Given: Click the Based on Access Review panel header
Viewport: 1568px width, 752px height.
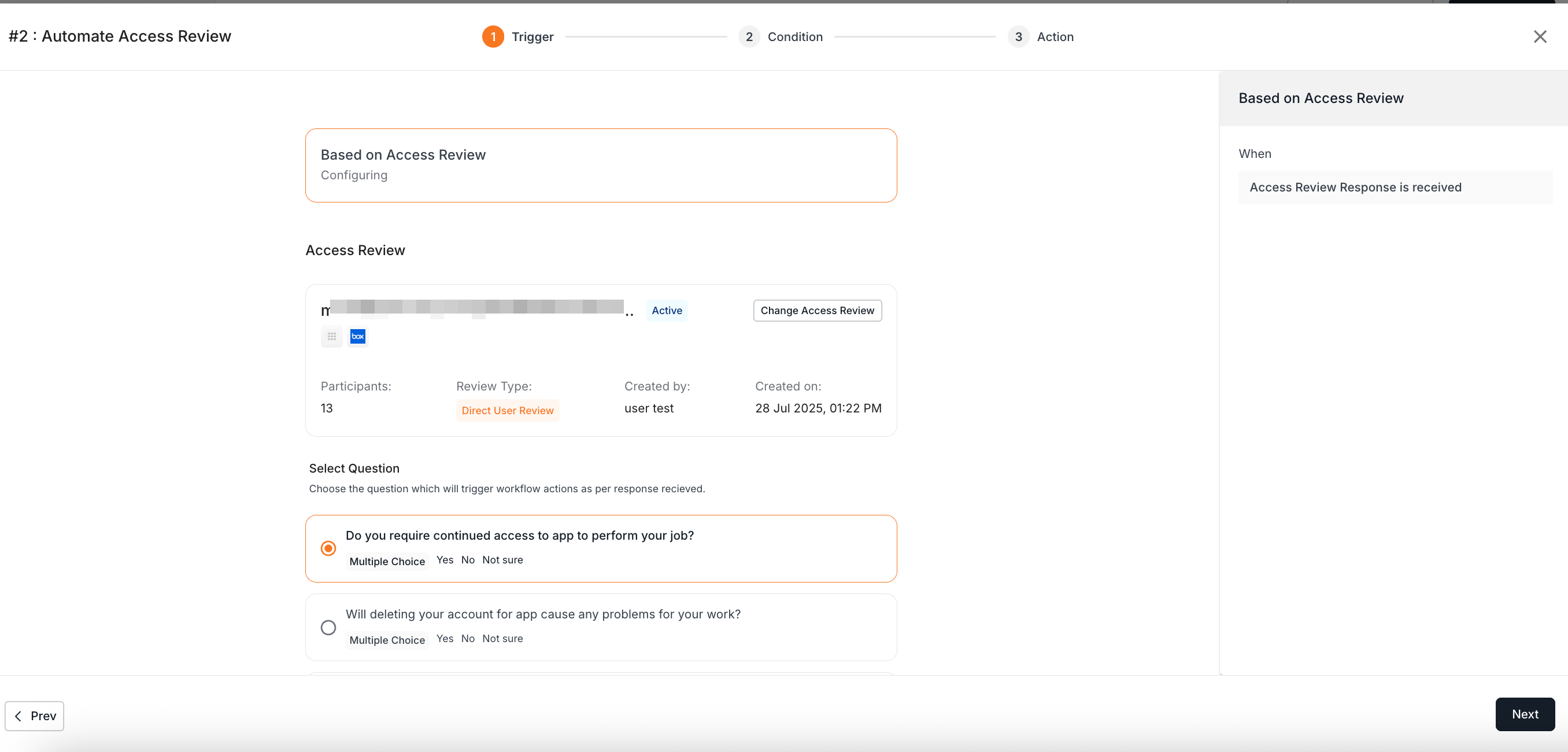Looking at the screenshot, I should [1321, 98].
